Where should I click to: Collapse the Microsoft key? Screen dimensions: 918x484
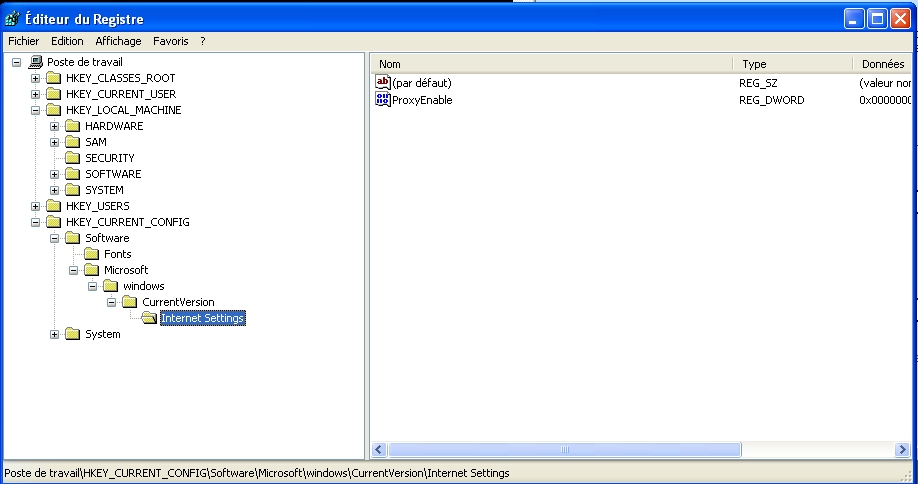pos(73,270)
